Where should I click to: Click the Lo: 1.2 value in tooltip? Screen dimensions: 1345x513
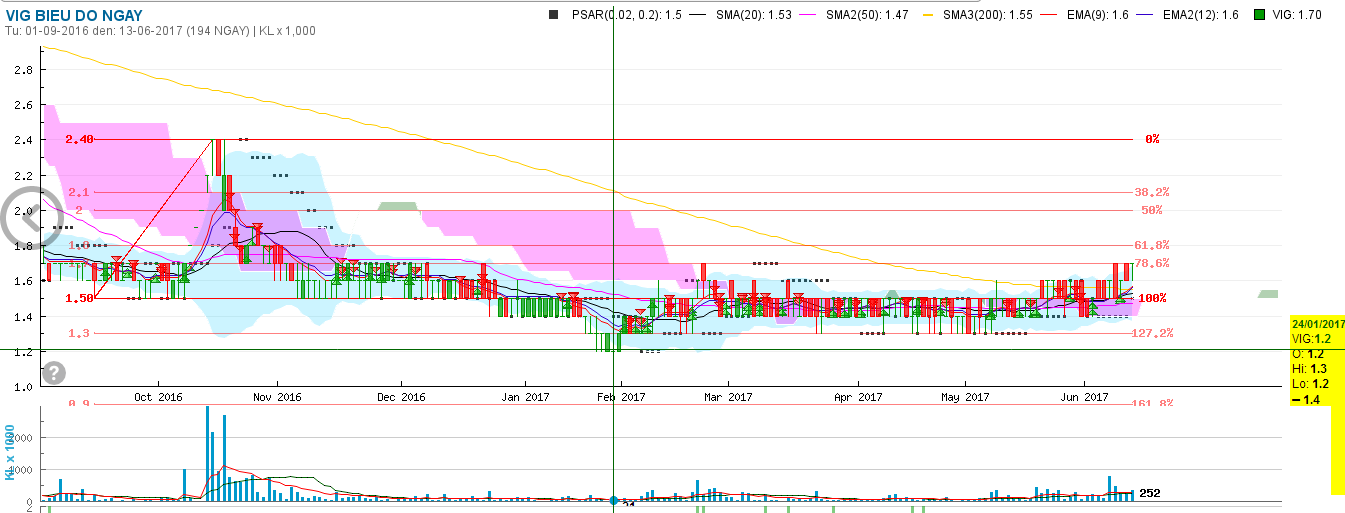click(1309, 383)
